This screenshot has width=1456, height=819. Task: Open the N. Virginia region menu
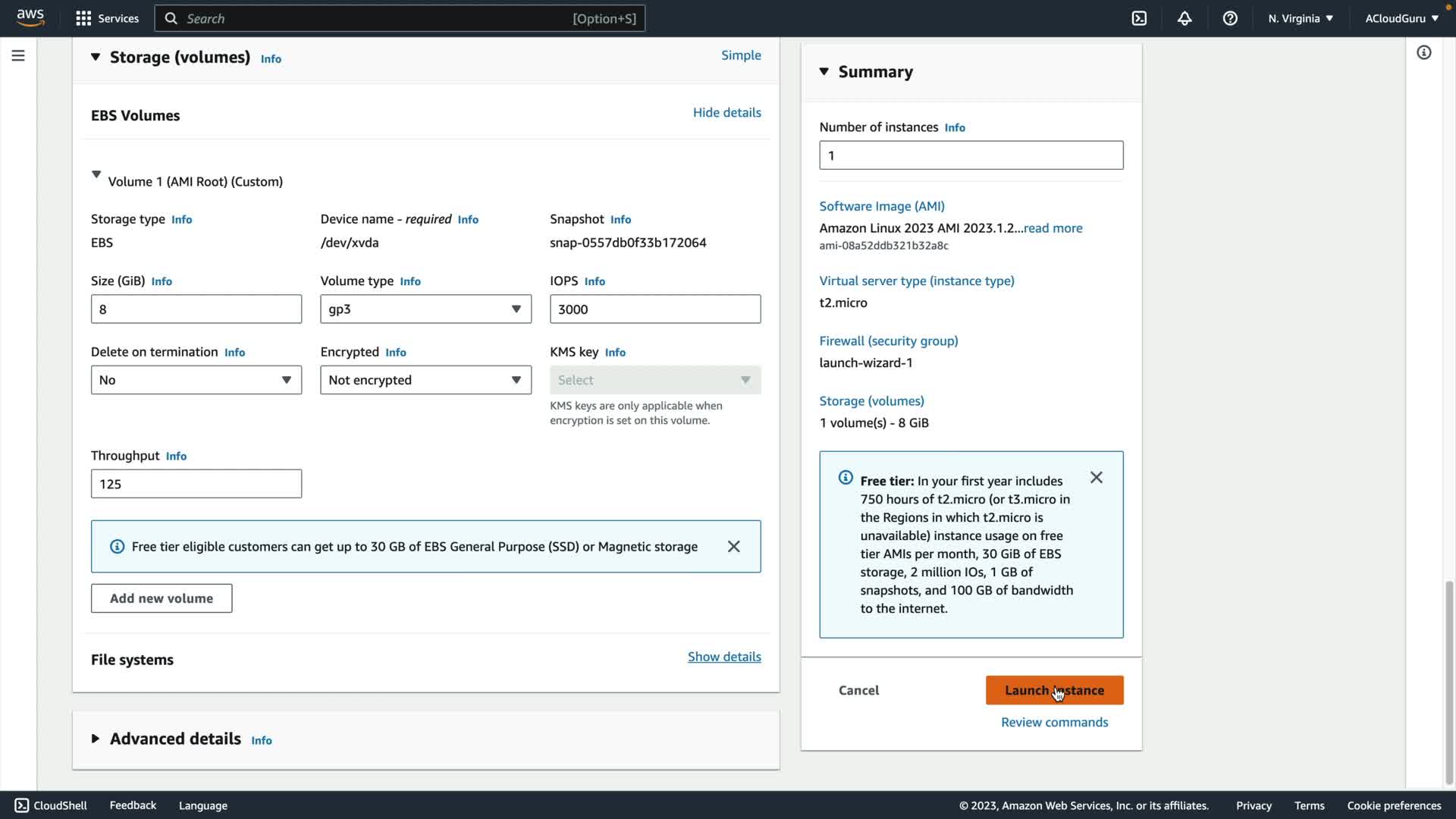(x=1300, y=18)
